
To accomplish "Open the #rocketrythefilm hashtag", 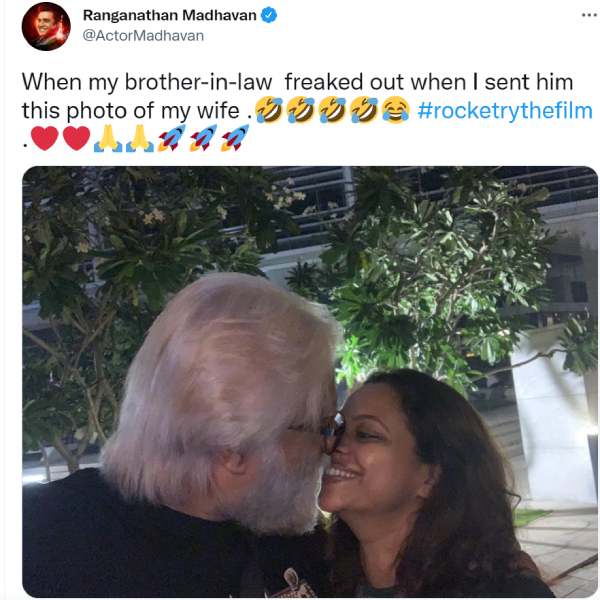I will click(x=504, y=110).
